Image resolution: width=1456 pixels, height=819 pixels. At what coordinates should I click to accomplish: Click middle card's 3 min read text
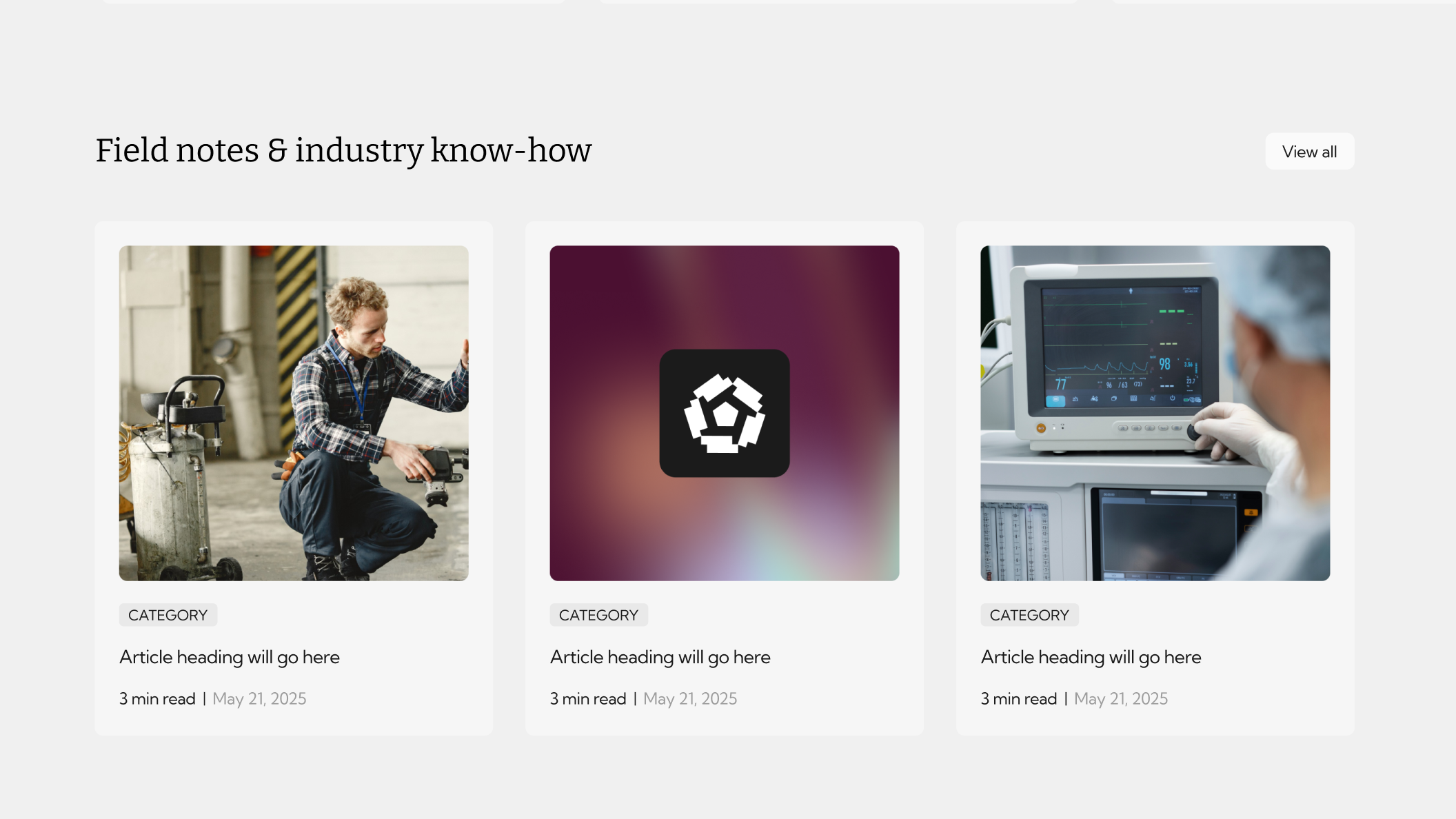pos(588,698)
